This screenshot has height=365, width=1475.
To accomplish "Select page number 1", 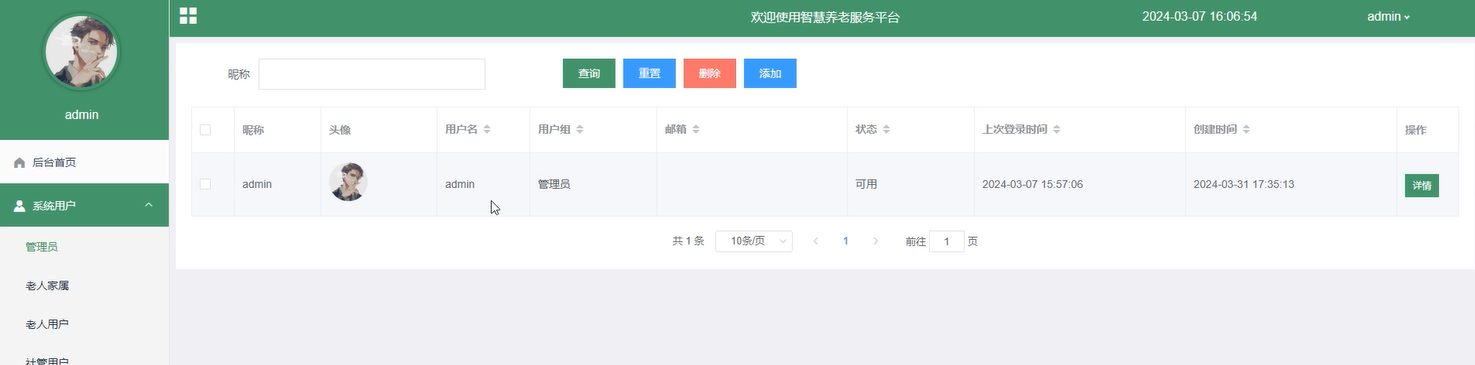I will point(846,241).
